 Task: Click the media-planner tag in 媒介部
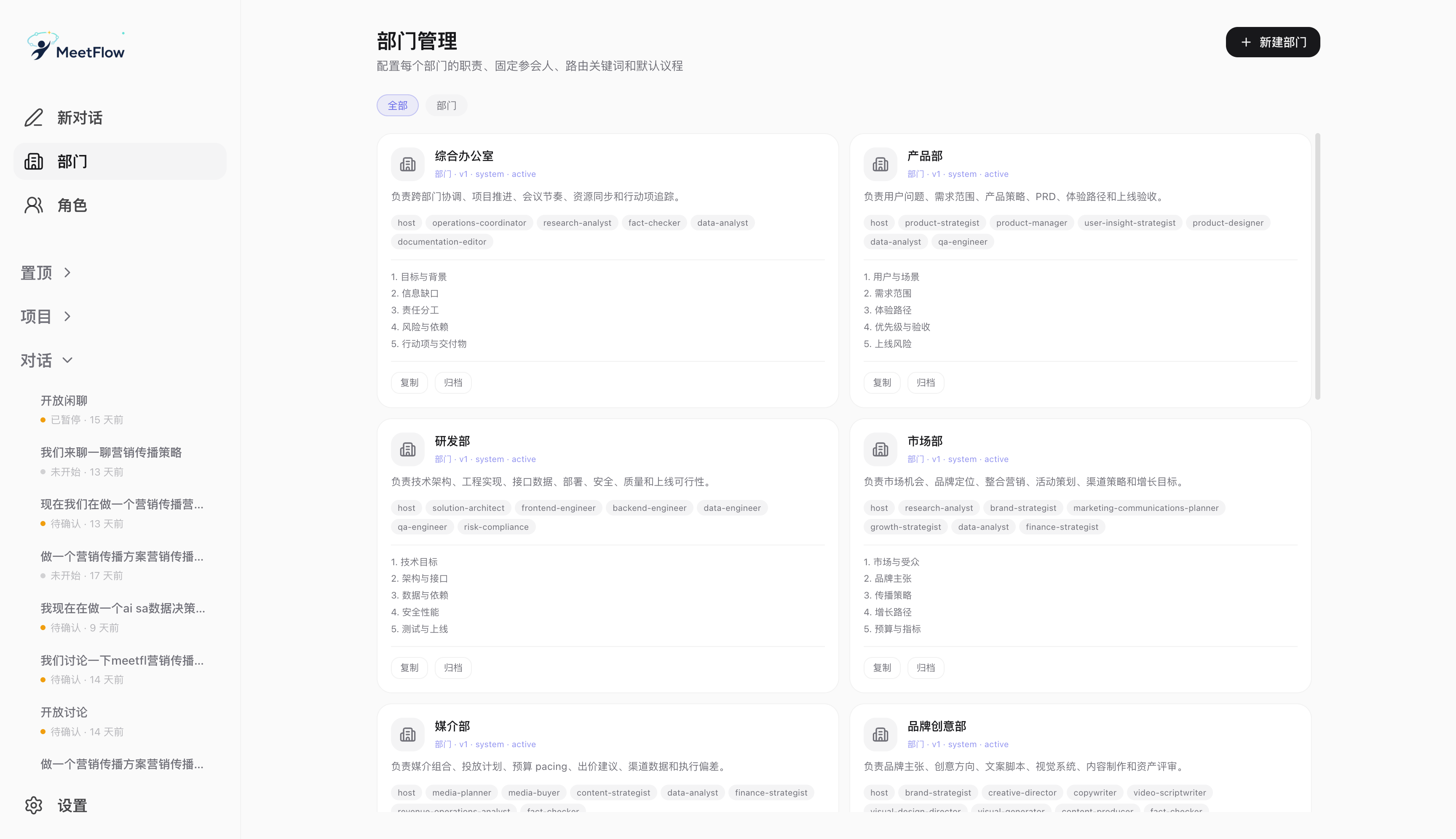click(462, 793)
